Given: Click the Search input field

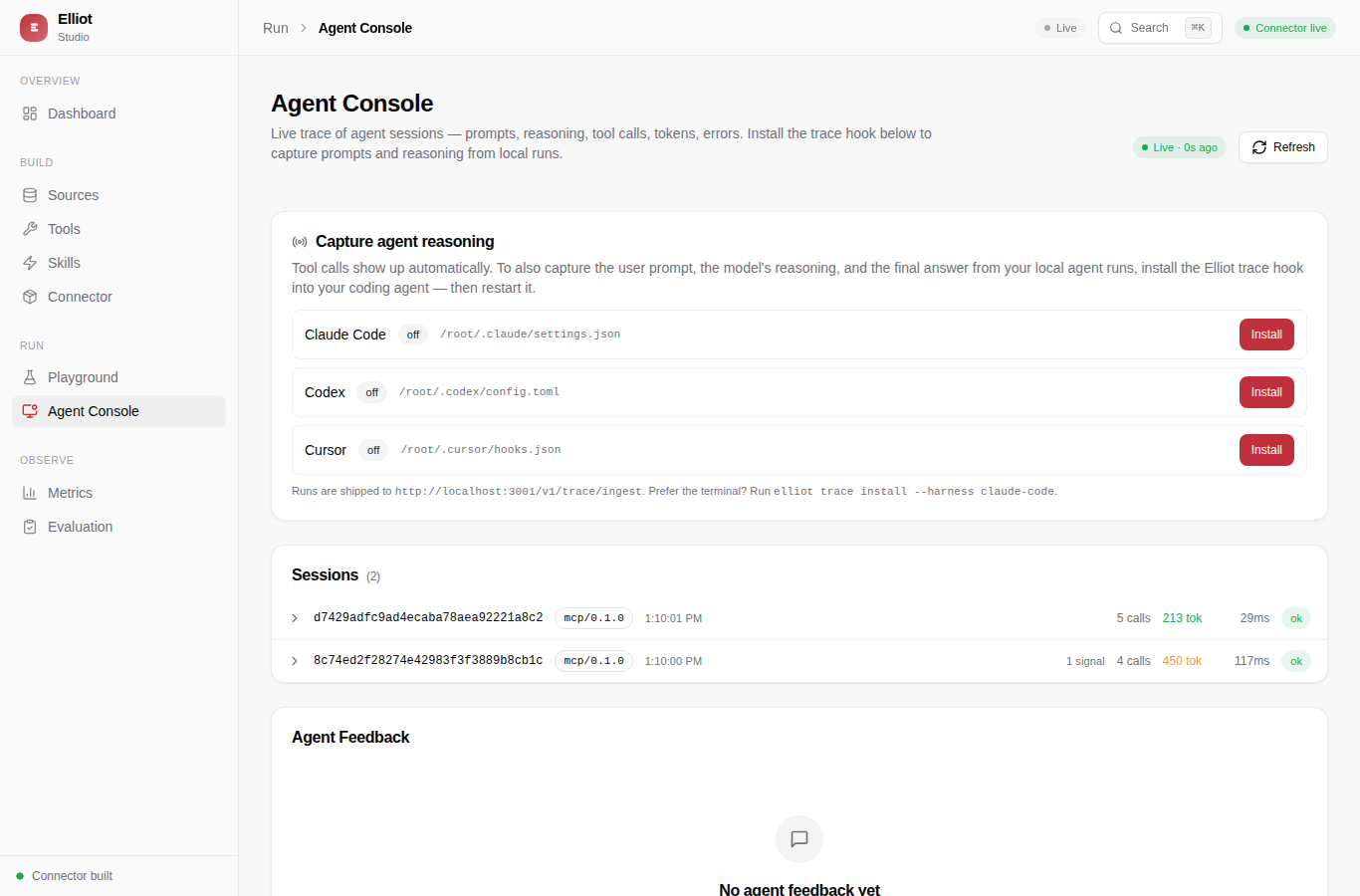Looking at the screenshot, I should (x=1160, y=28).
